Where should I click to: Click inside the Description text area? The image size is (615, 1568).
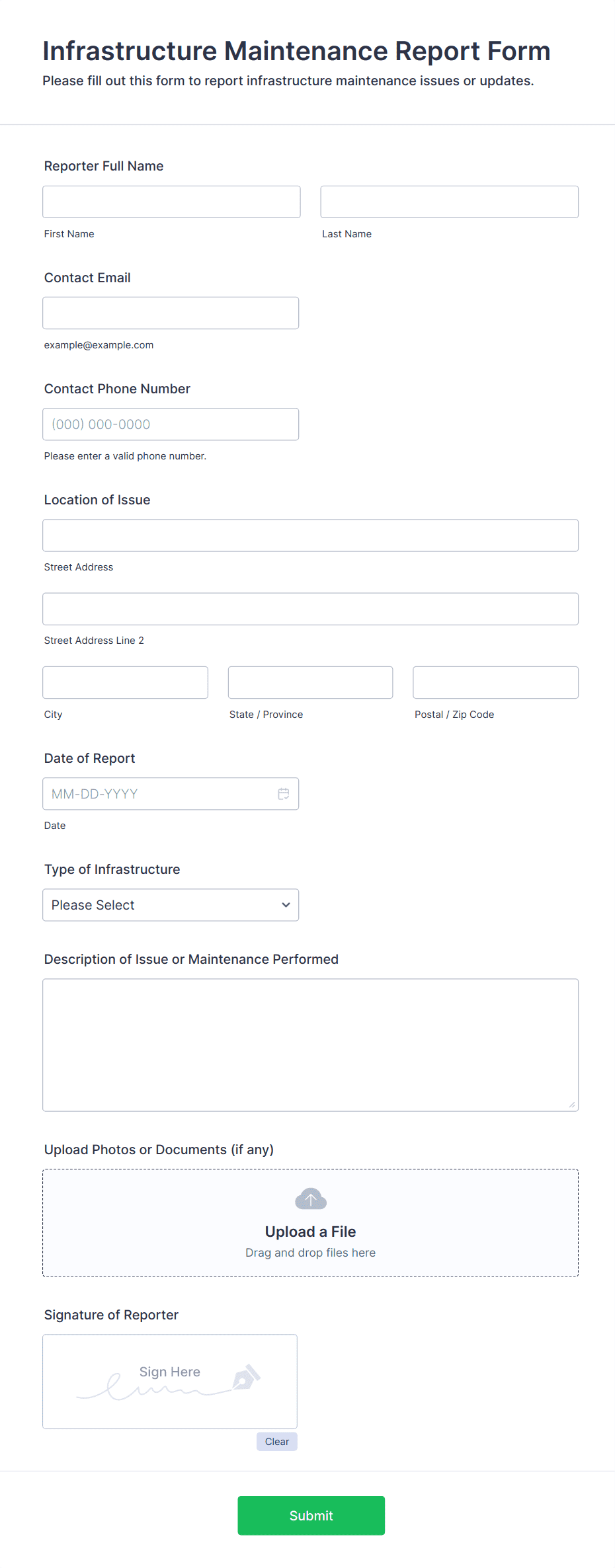pos(310,1044)
